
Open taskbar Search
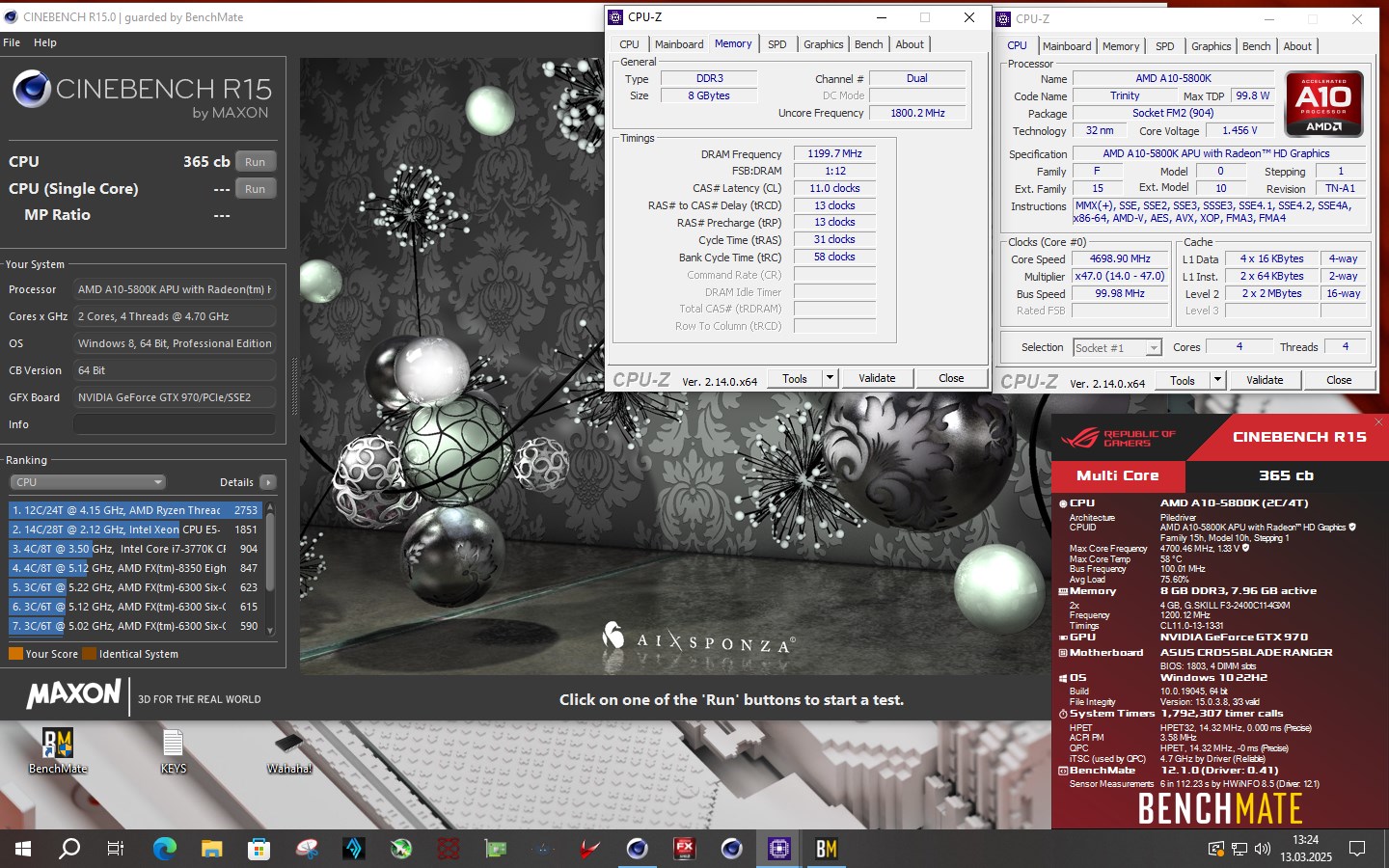coord(69,849)
